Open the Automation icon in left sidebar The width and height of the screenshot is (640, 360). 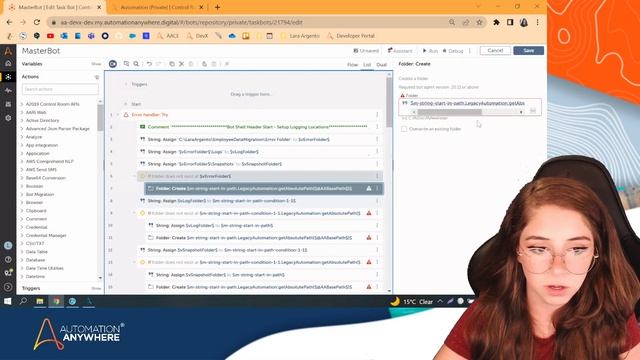[x=8, y=77]
